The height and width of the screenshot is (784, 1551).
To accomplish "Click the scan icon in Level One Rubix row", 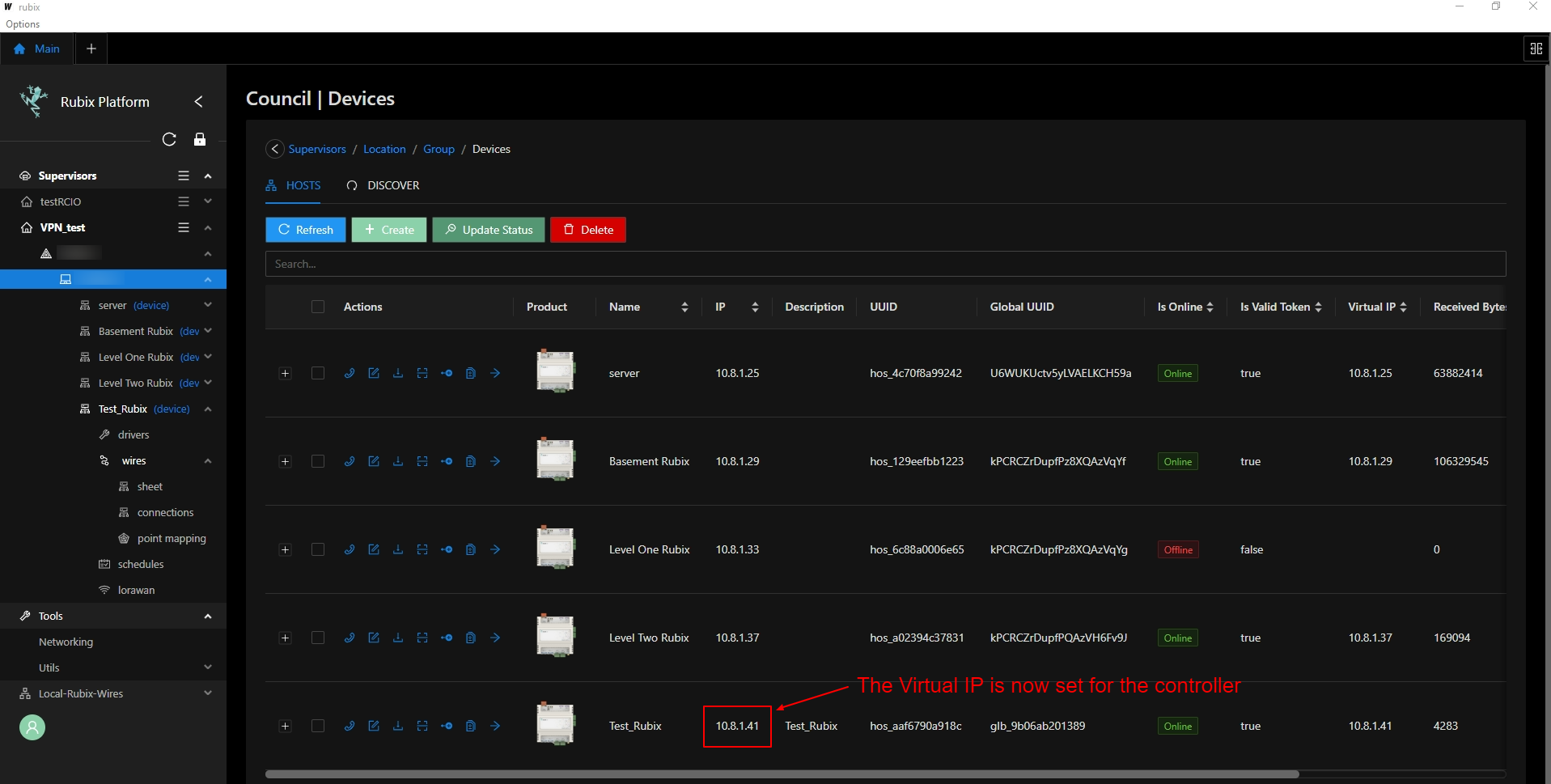I will [x=422, y=549].
